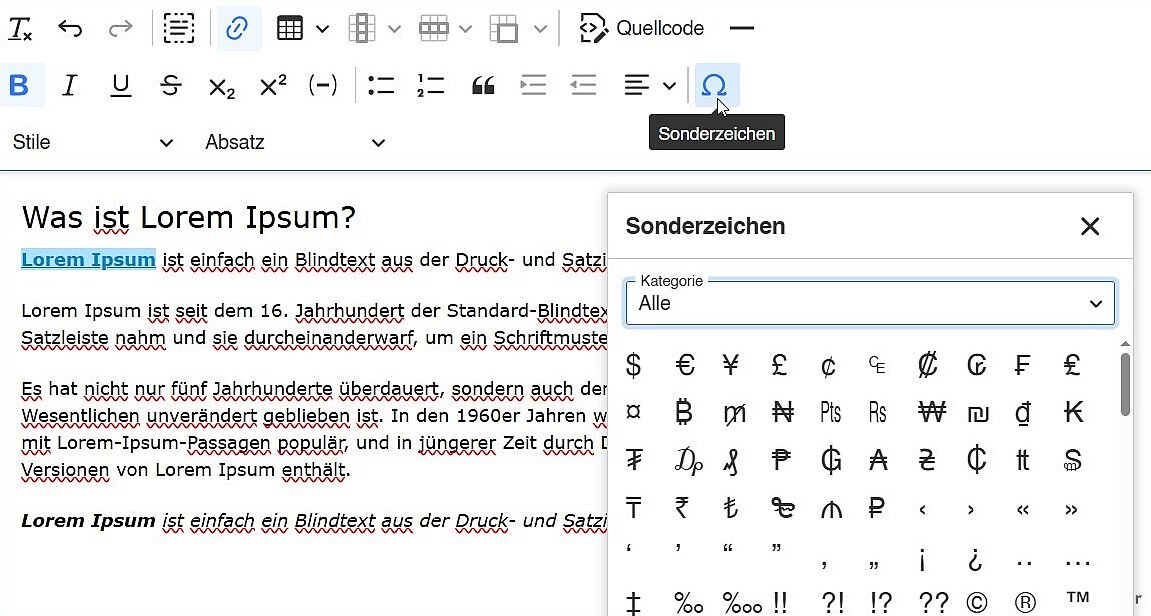The height and width of the screenshot is (616, 1151).
Task: Remove text formatting with the Tx tool
Action: coord(22,27)
